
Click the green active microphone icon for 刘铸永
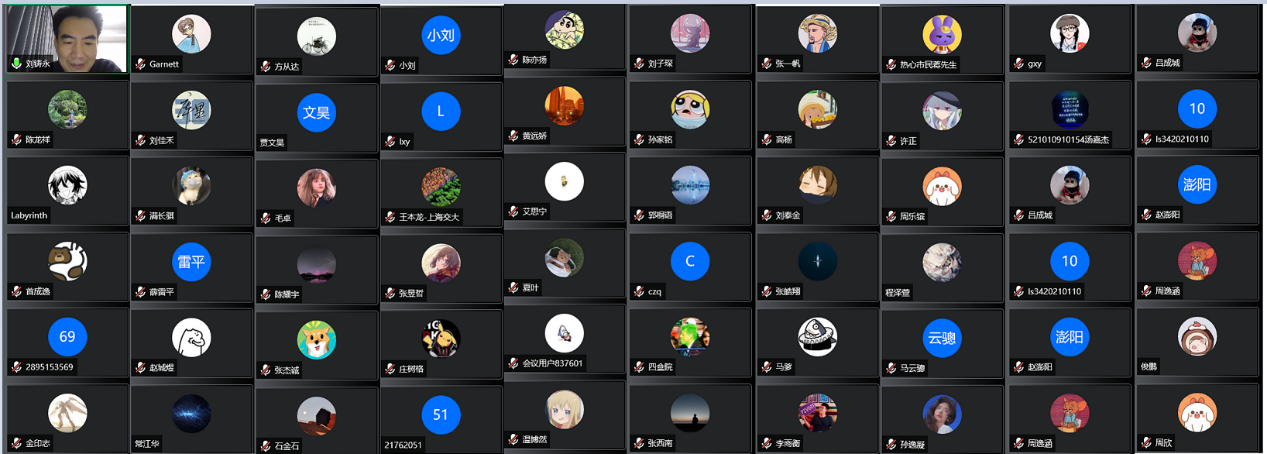click(17, 63)
